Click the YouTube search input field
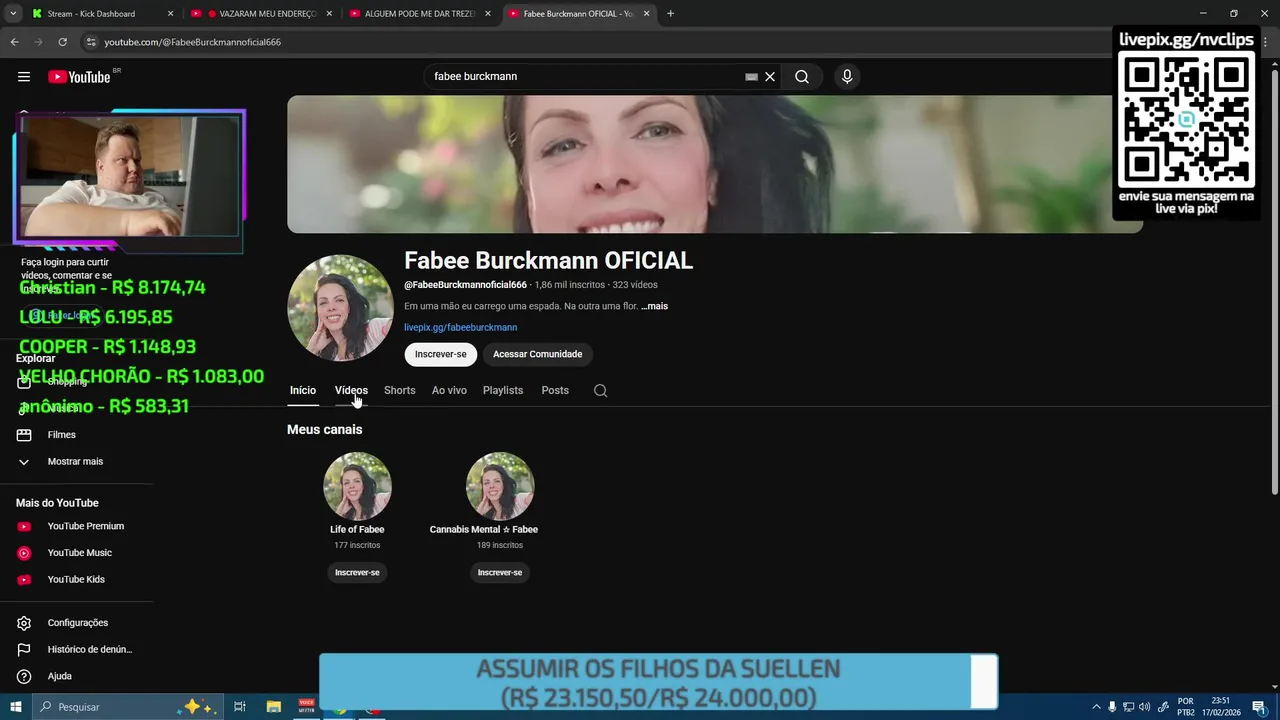This screenshot has width=1280, height=720. 585,77
